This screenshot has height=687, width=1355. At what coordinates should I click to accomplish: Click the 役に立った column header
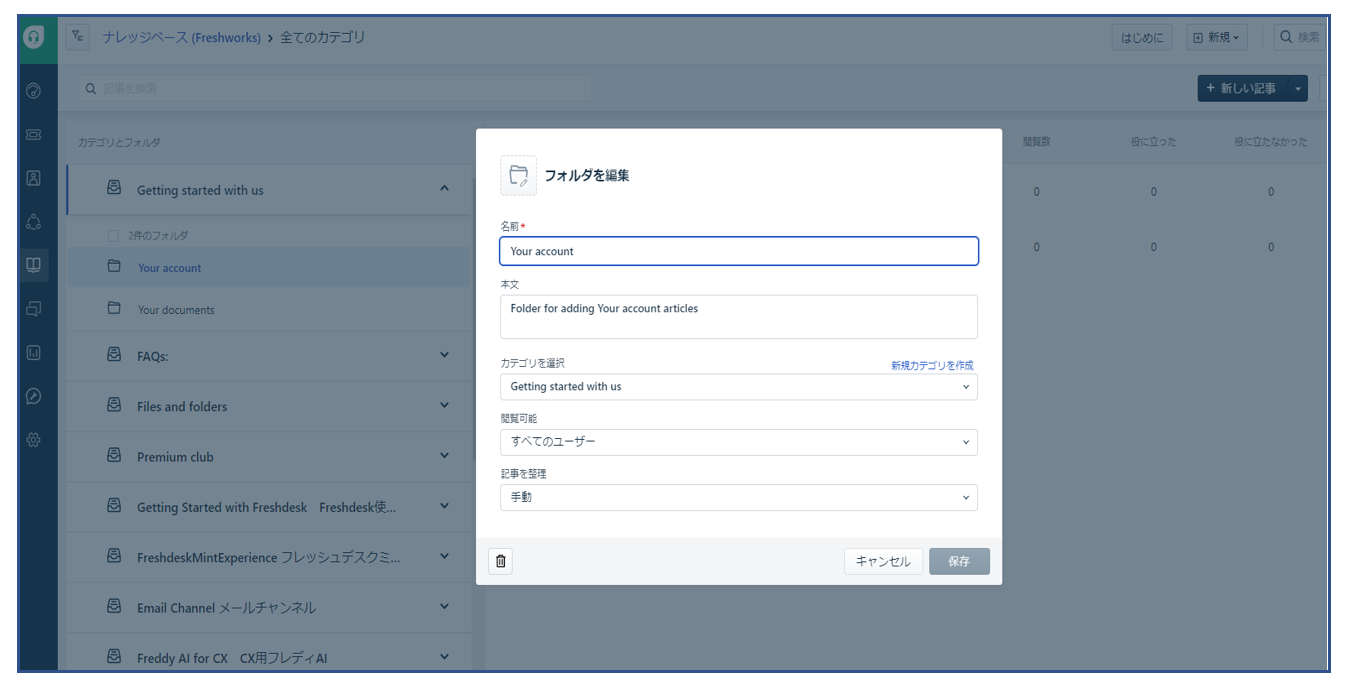point(1153,142)
